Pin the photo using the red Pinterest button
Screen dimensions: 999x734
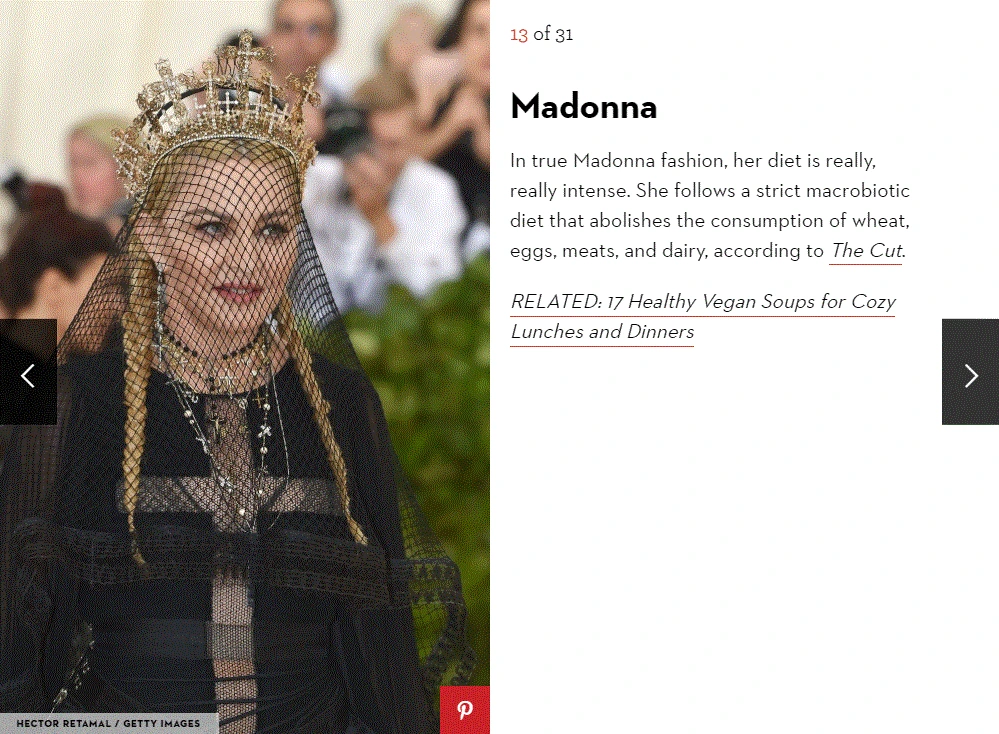tap(464, 710)
